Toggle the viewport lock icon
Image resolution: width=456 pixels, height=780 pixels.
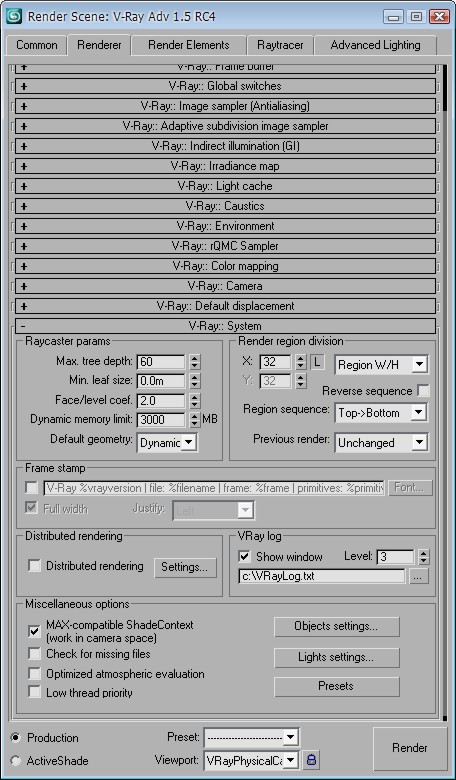[311, 760]
